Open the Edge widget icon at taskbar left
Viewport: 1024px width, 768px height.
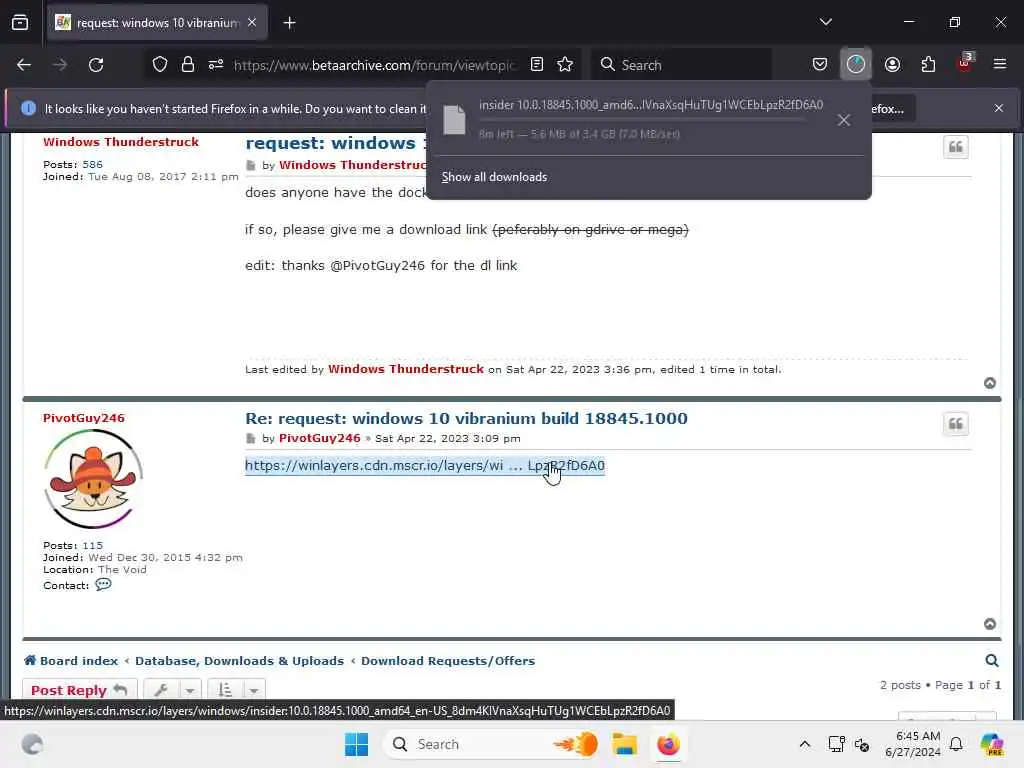click(x=32, y=744)
